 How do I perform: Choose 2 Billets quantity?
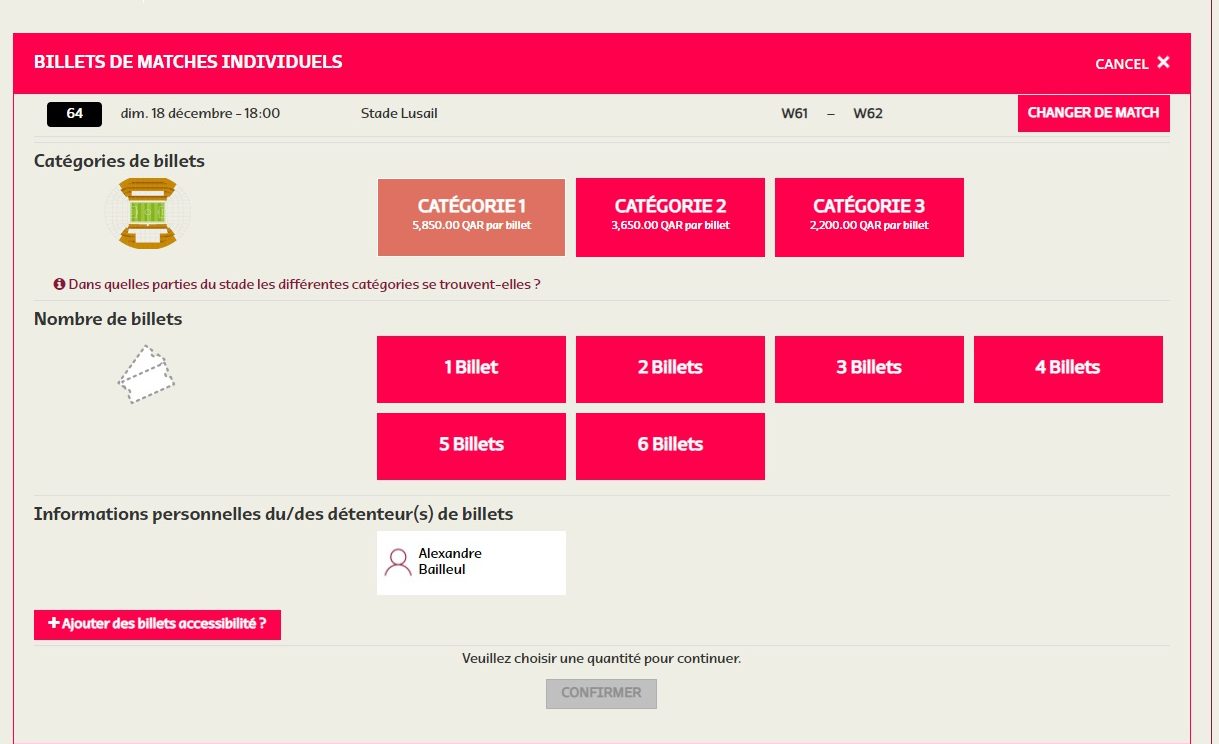670,369
